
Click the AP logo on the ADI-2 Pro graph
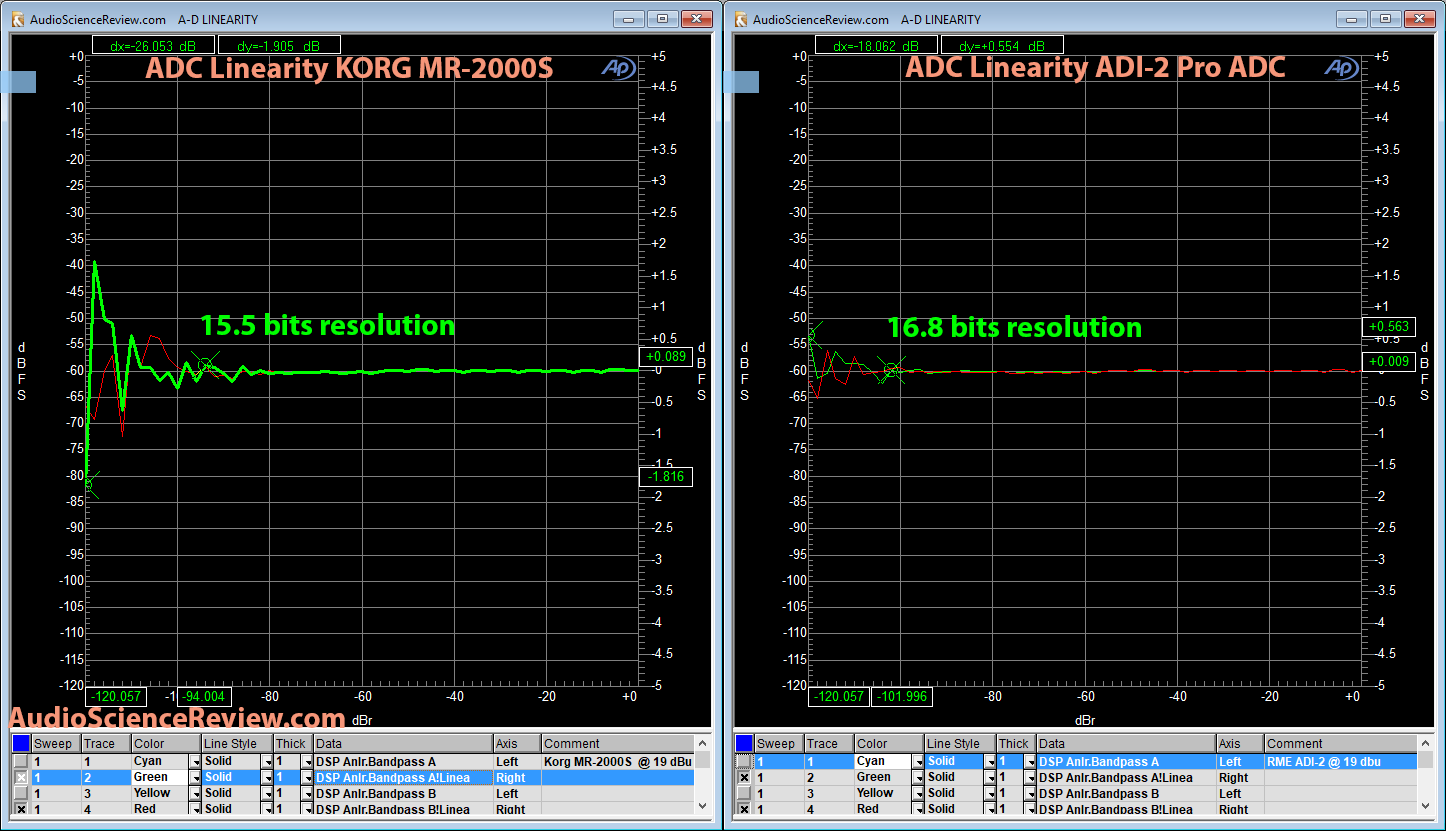1340,67
